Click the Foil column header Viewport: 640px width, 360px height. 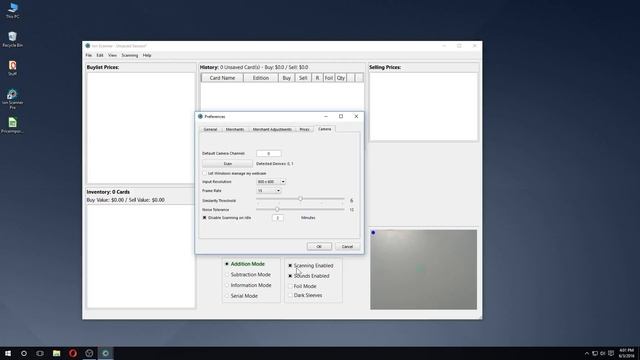pyautogui.click(x=329, y=78)
